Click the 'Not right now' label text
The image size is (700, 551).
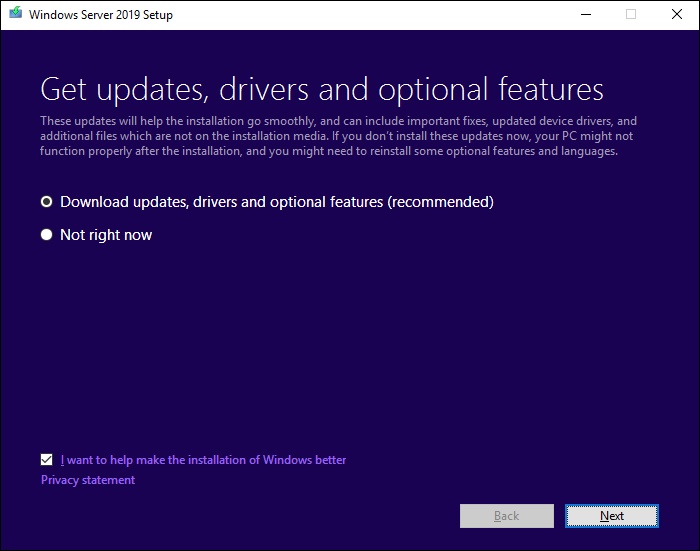tap(106, 235)
